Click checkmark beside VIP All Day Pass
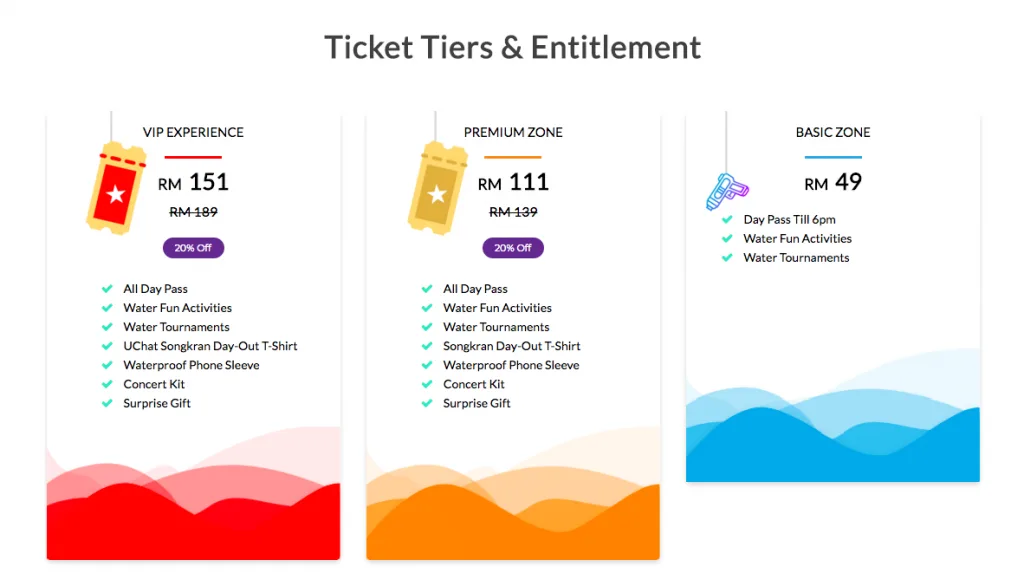 coord(107,289)
